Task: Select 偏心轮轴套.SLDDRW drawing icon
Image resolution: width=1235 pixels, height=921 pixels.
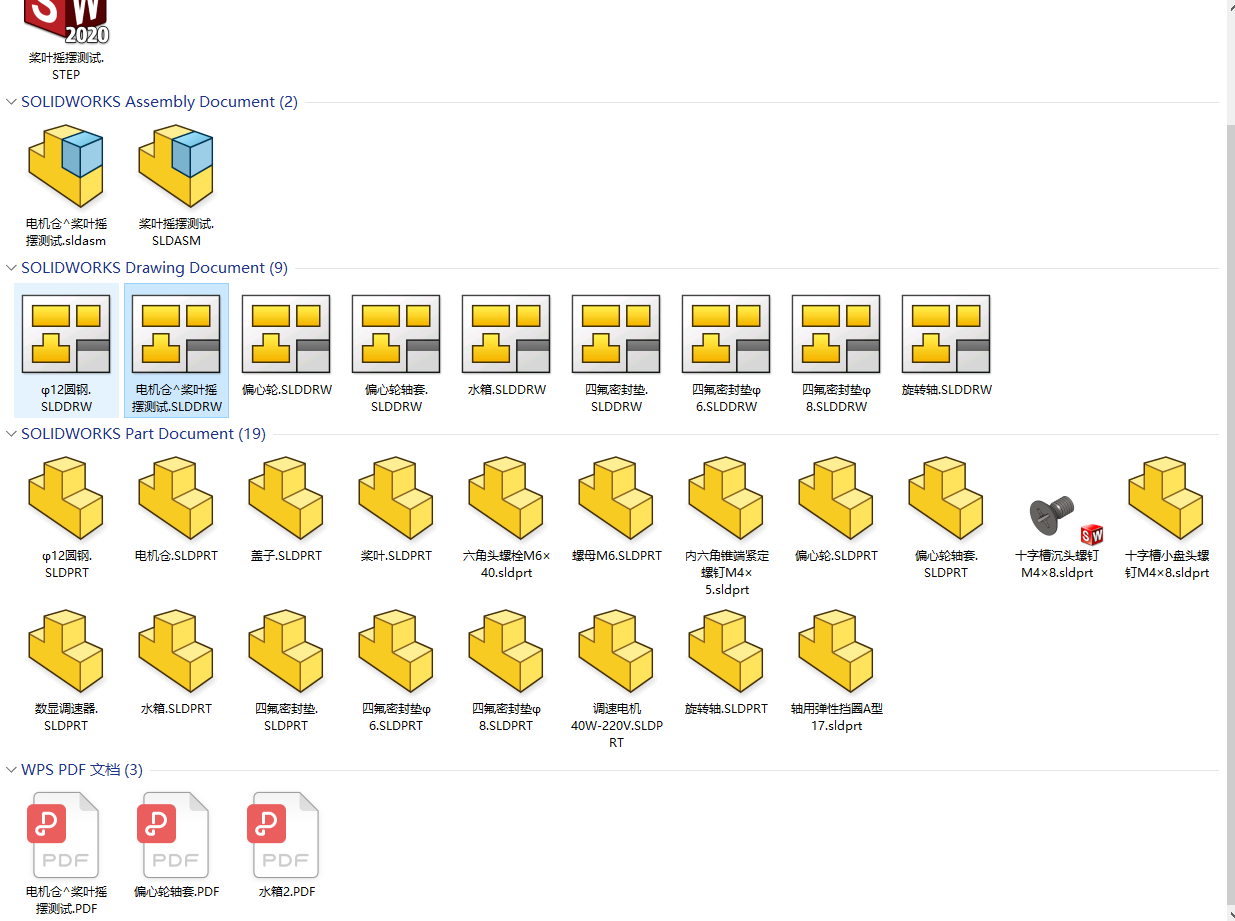Action: (x=396, y=335)
